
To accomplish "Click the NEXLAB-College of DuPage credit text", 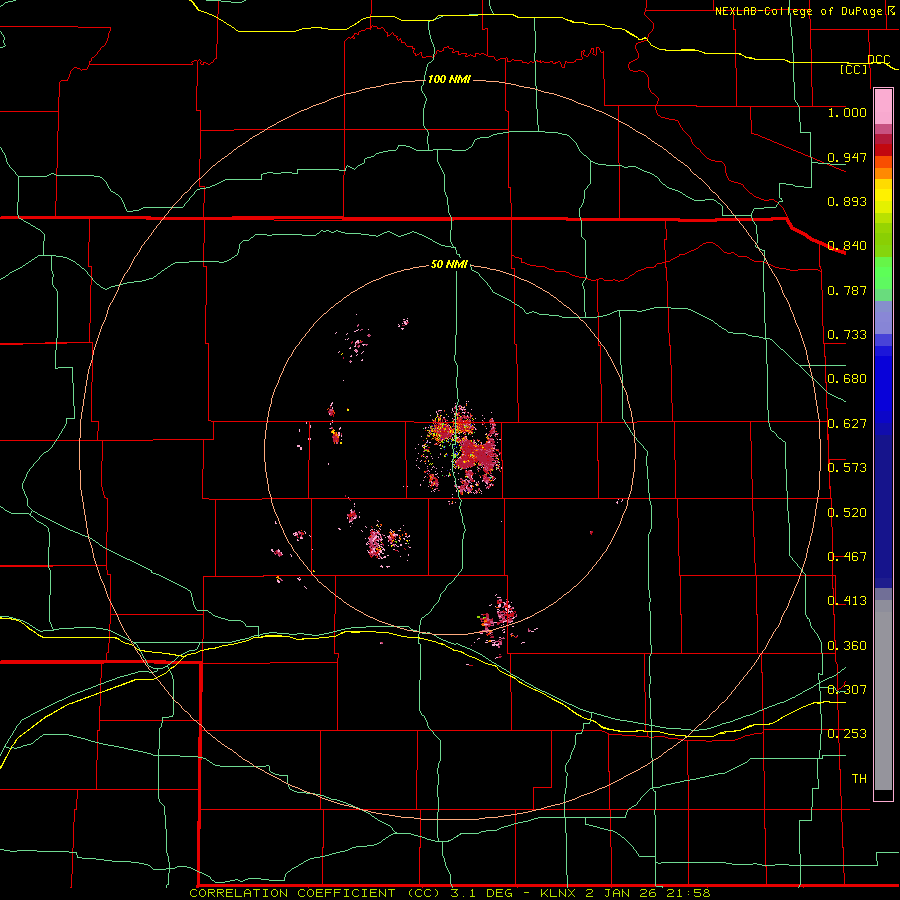I will click(x=799, y=11).
